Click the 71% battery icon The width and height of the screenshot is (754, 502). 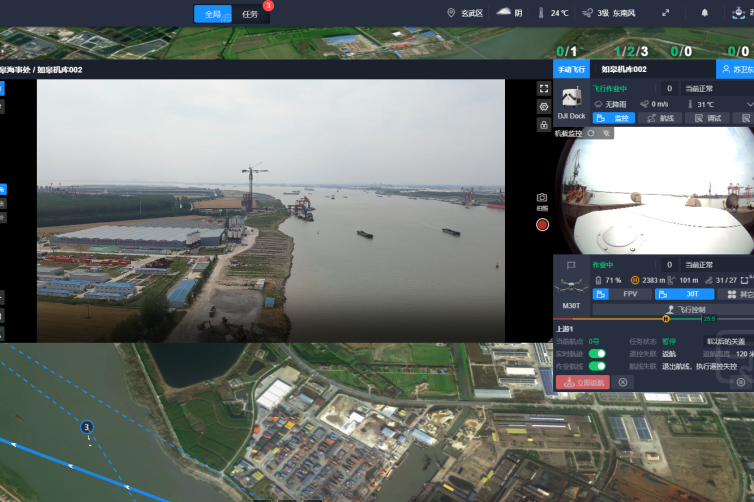(598, 280)
